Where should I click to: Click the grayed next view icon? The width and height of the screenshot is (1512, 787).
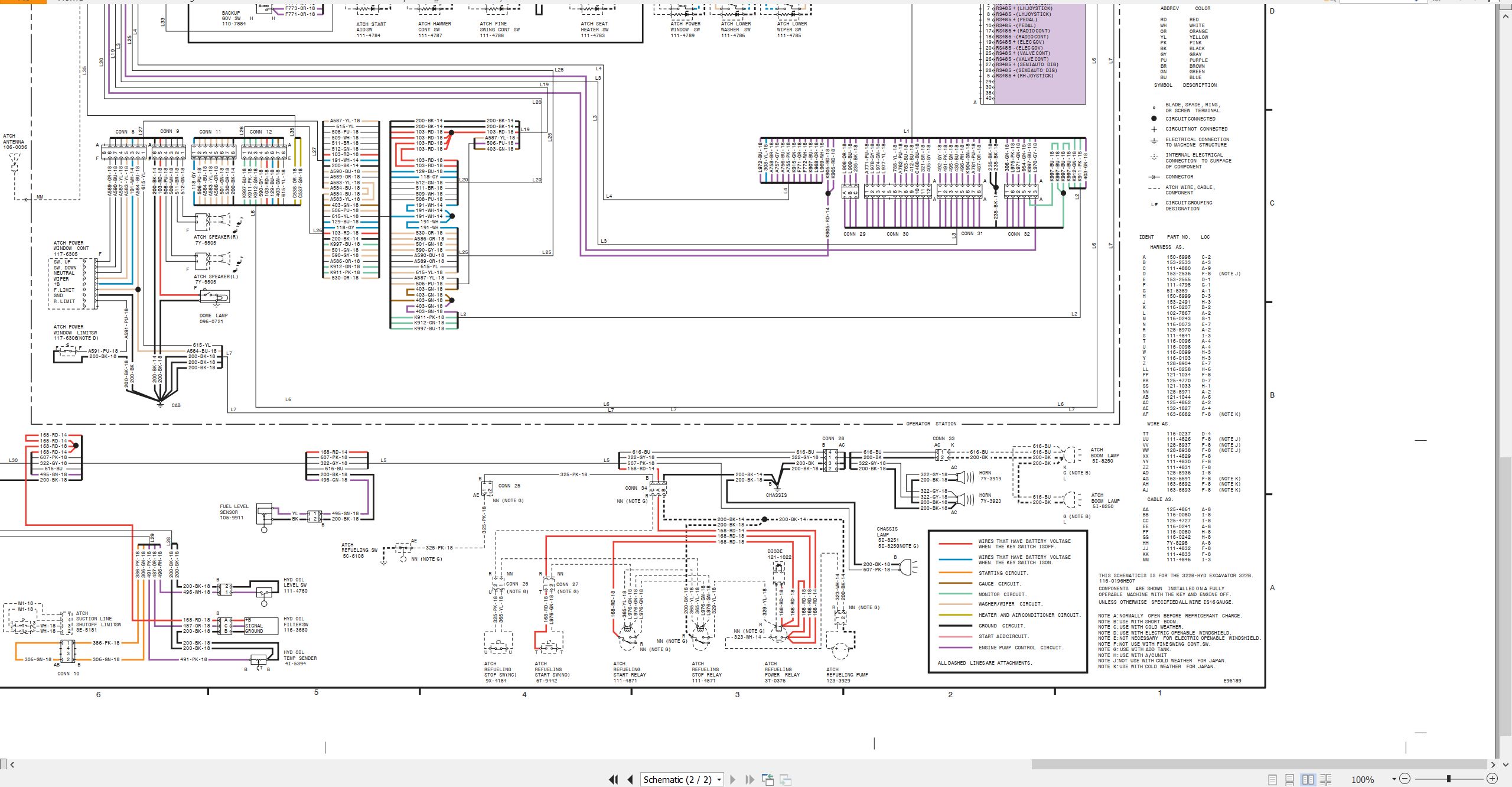pyautogui.click(x=786, y=779)
